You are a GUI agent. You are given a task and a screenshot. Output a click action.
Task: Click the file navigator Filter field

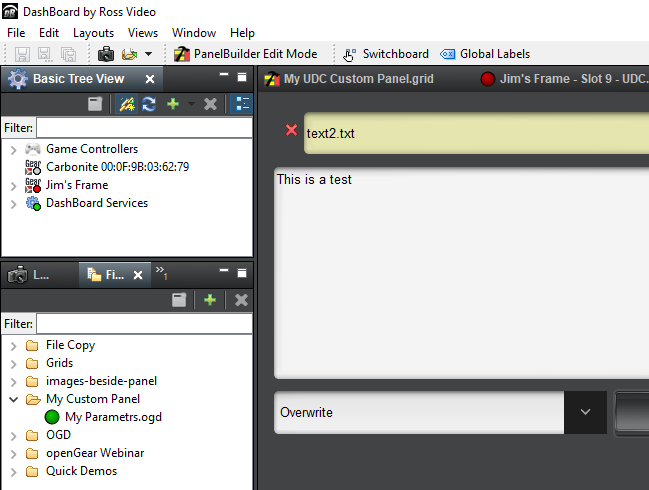(144, 324)
